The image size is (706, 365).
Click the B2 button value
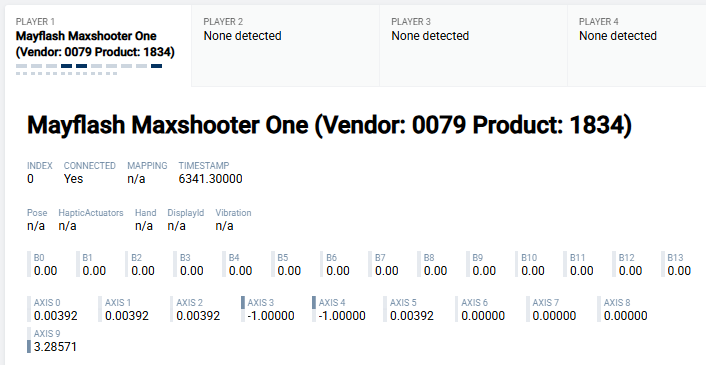143,271
